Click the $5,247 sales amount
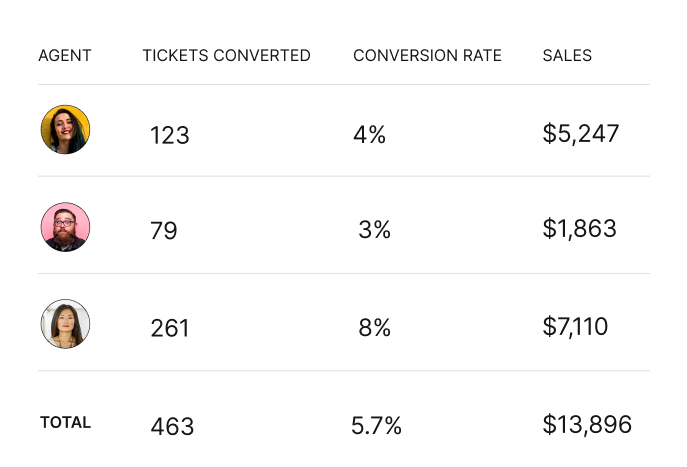 (x=581, y=134)
